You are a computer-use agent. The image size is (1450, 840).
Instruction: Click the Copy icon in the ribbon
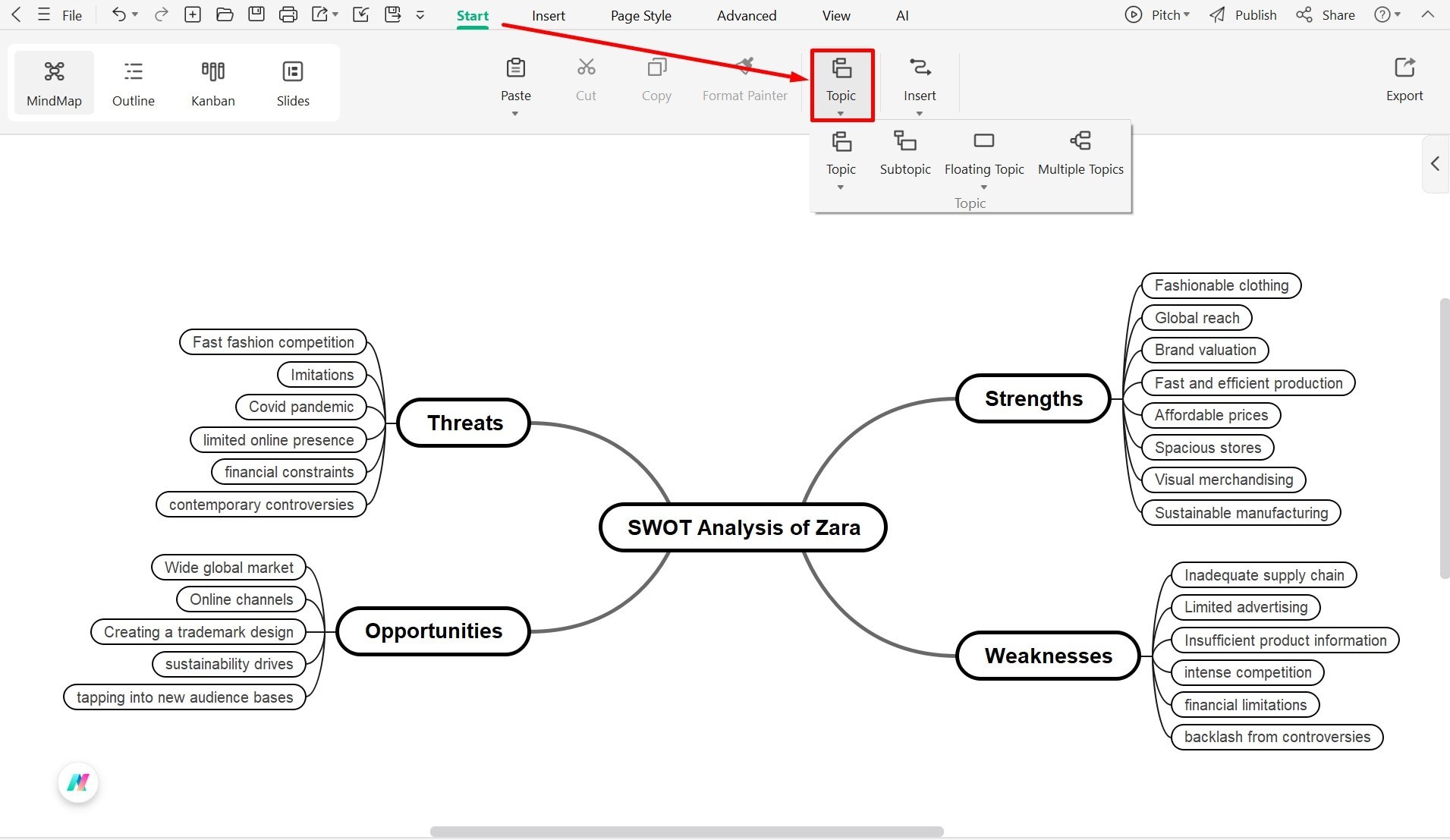(x=656, y=68)
